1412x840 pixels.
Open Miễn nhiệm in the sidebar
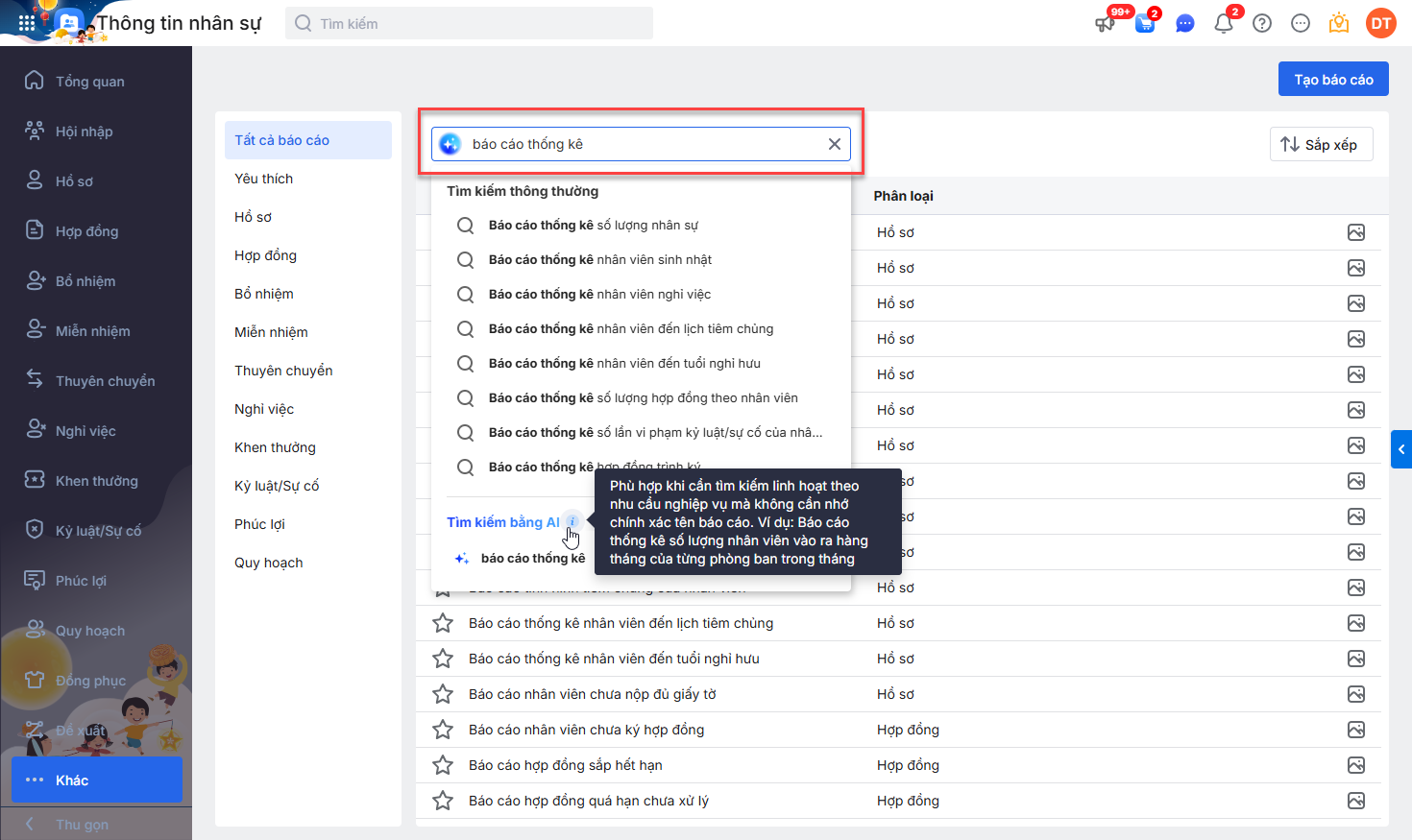pos(96,331)
